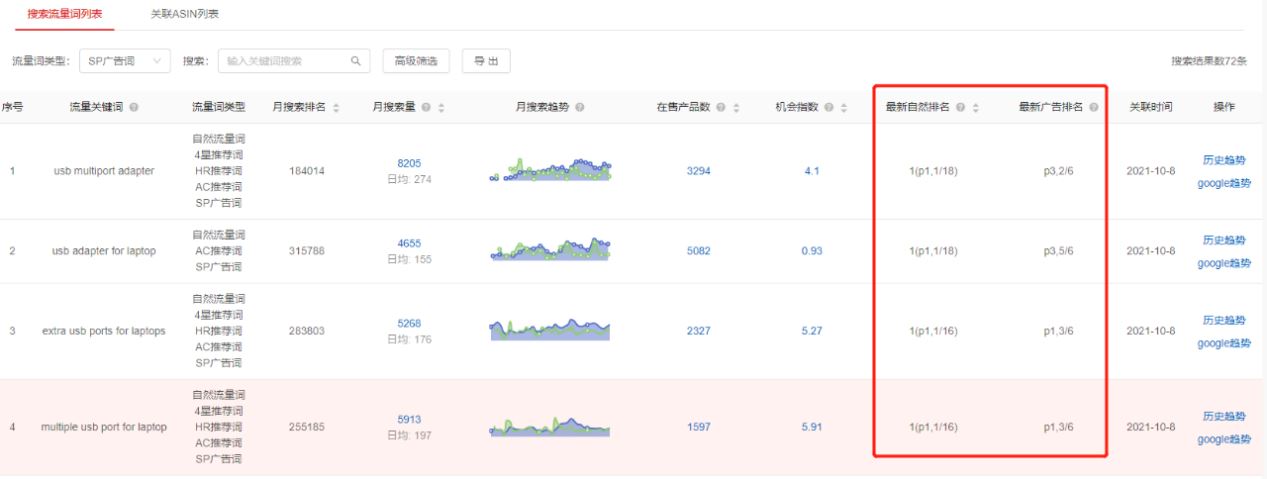Click monthly search volume 5268
The width and height of the screenshot is (1267, 479).
[x=410, y=323]
